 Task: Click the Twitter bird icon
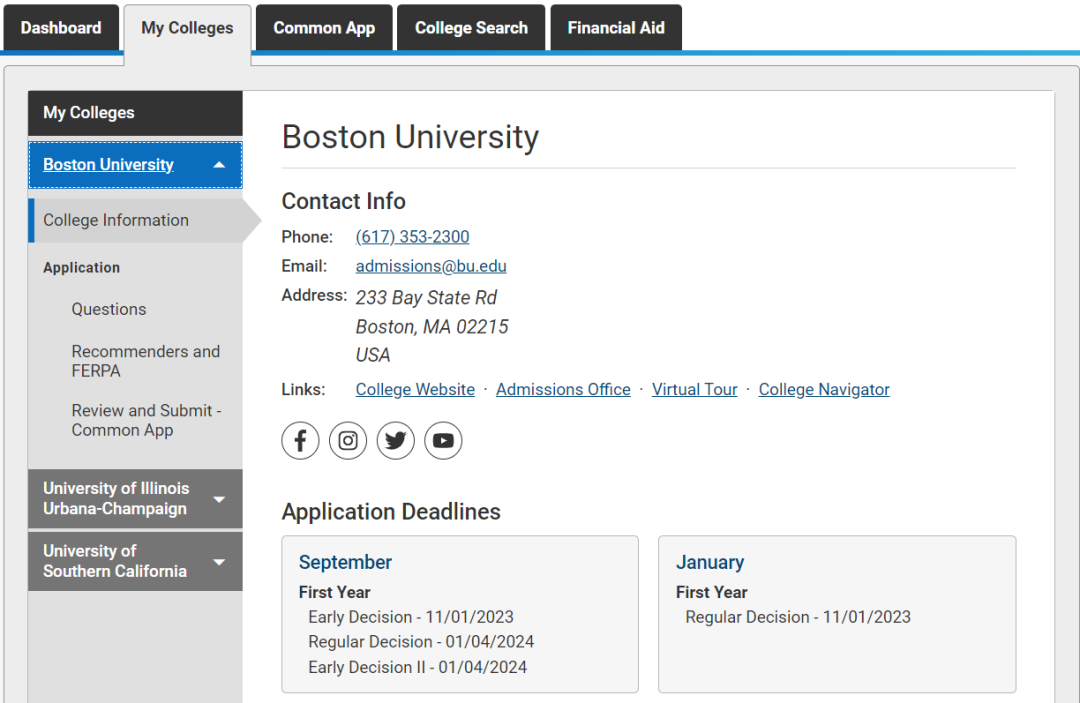coord(396,440)
